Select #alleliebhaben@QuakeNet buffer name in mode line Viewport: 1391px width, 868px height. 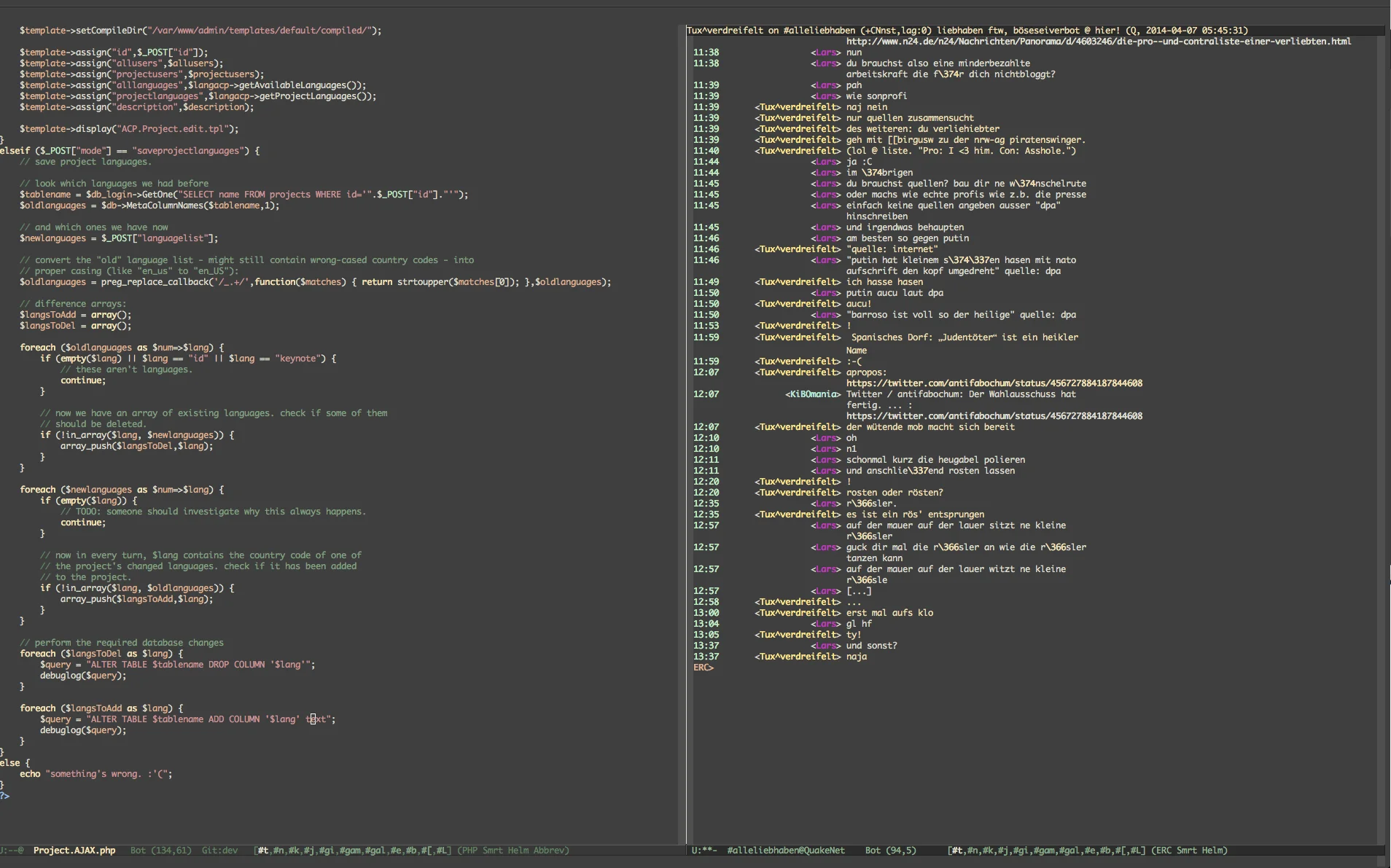pos(786,850)
